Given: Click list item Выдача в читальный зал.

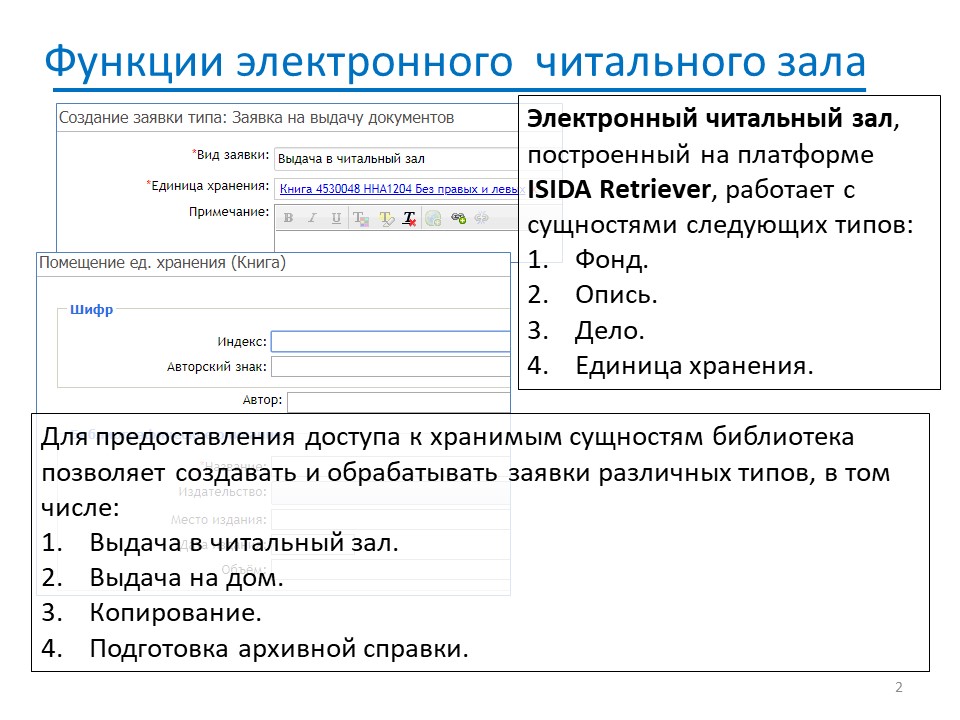Looking at the screenshot, I should click(220, 543).
